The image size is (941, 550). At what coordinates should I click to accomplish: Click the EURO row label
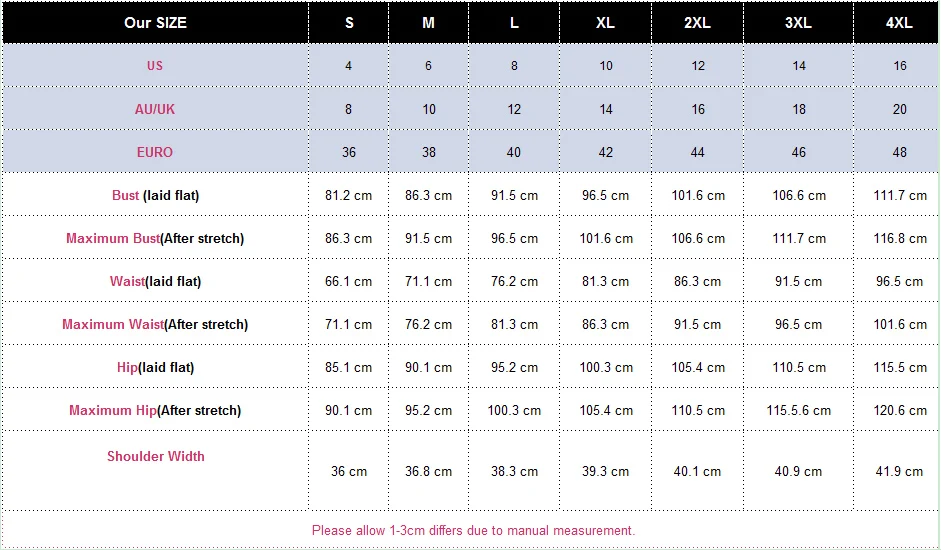tap(155, 153)
